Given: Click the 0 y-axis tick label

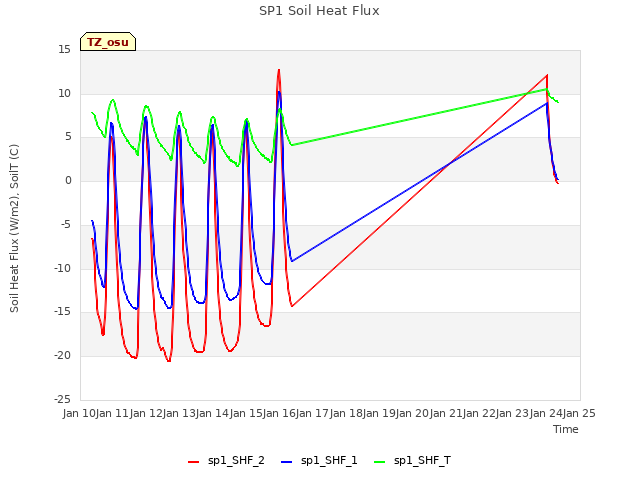Looking at the screenshot, I should [68, 181].
